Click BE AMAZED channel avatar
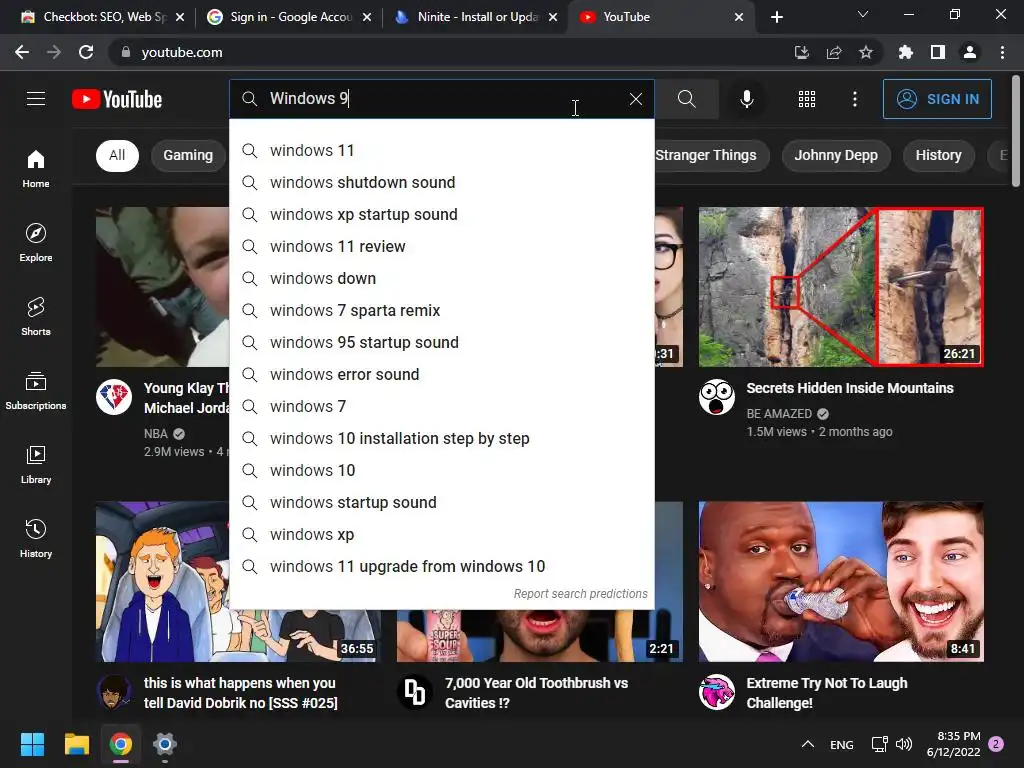Viewport: 1024px width, 768px height. (716, 397)
